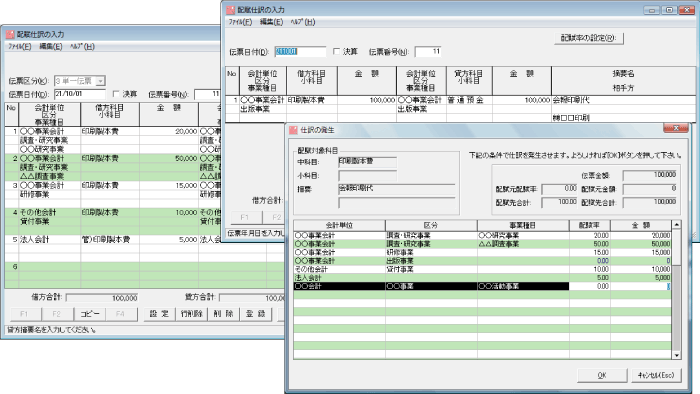The image size is (700, 394).
Task: Click the 50,000 amount in row 2 of 伝票区分 window
Action: pyautogui.click(x=169, y=158)
